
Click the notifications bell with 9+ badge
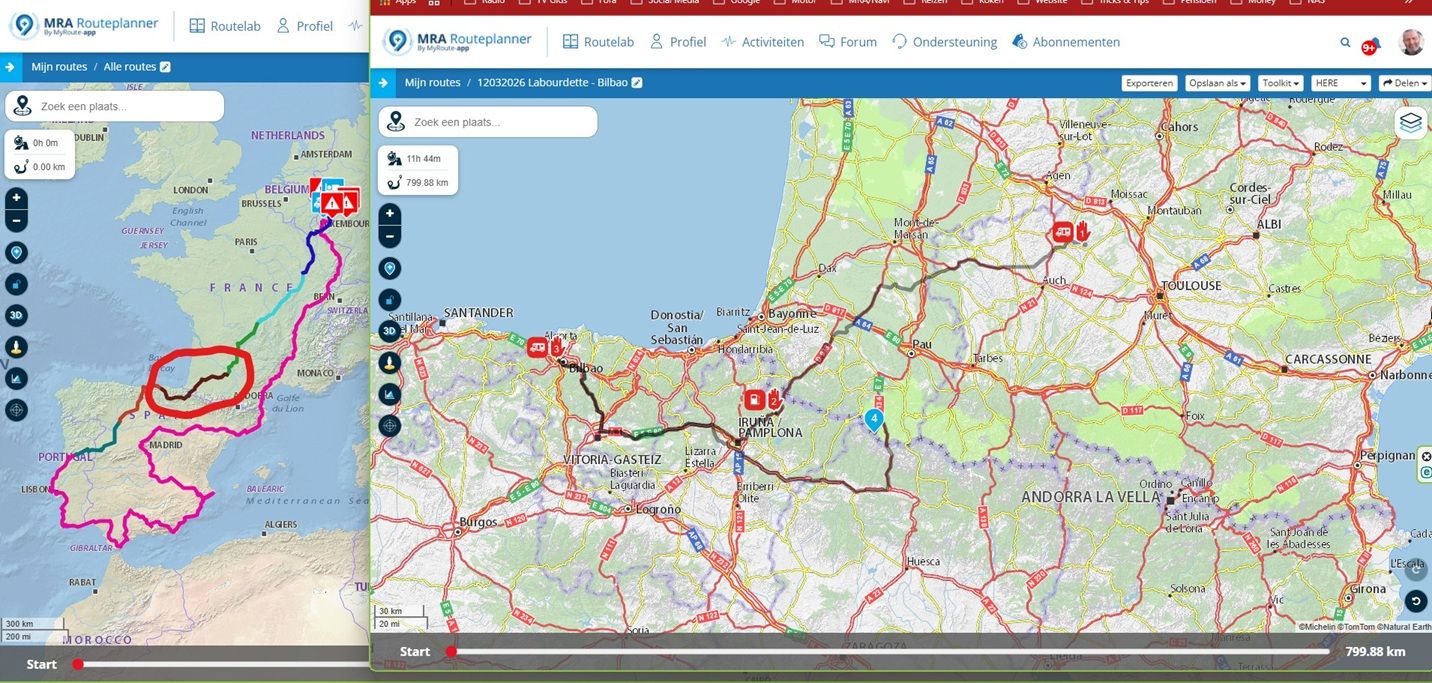click(x=1371, y=44)
